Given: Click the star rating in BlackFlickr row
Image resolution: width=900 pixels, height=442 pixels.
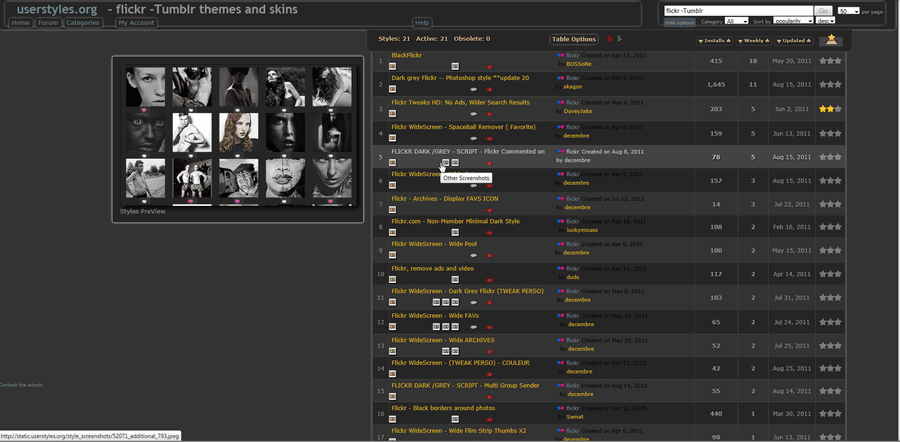Looking at the screenshot, I should [831, 60].
